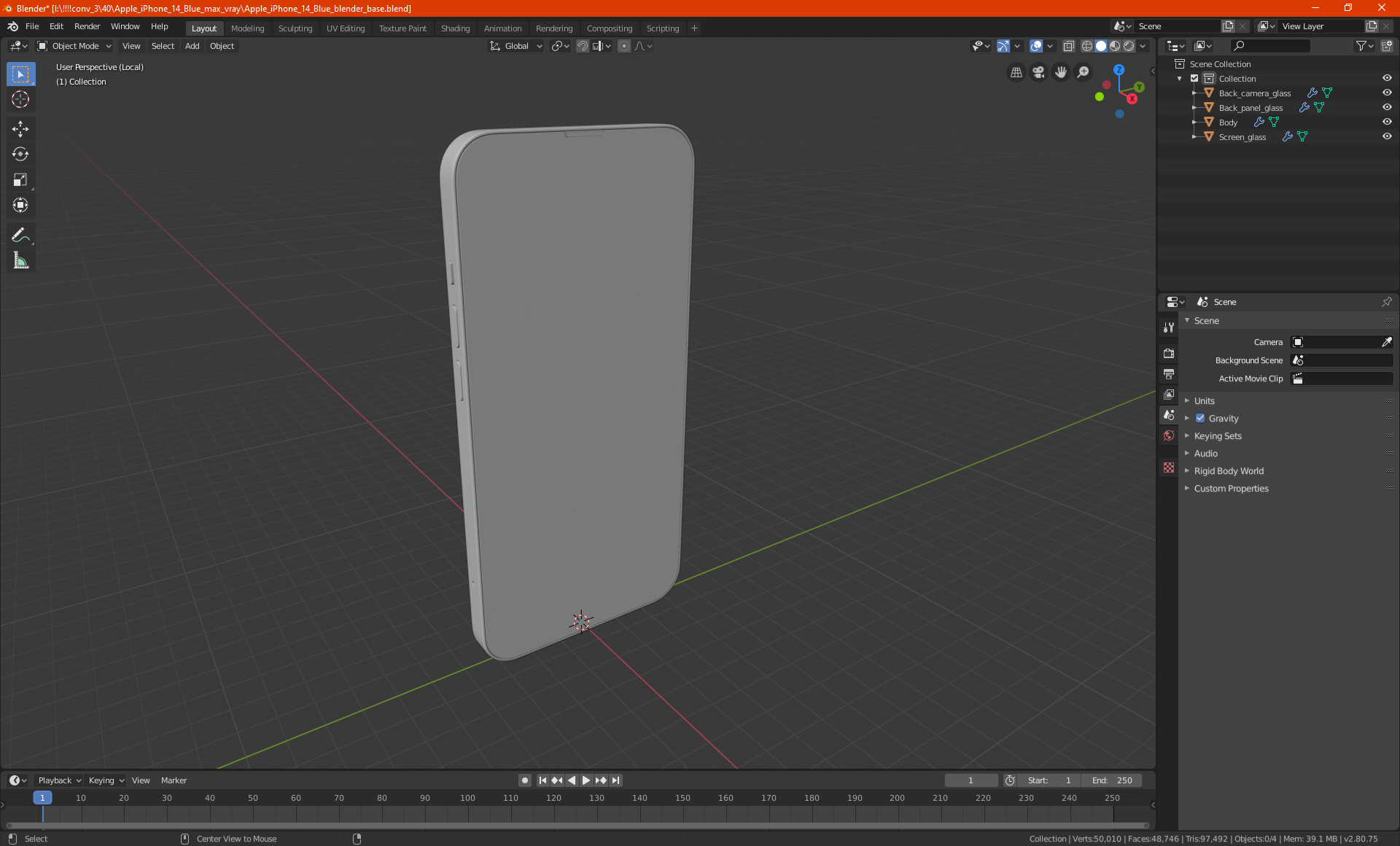Viewport: 1400px width, 846px height.
Task: Open the Modeling workspace tab
Action: (247, 27)
